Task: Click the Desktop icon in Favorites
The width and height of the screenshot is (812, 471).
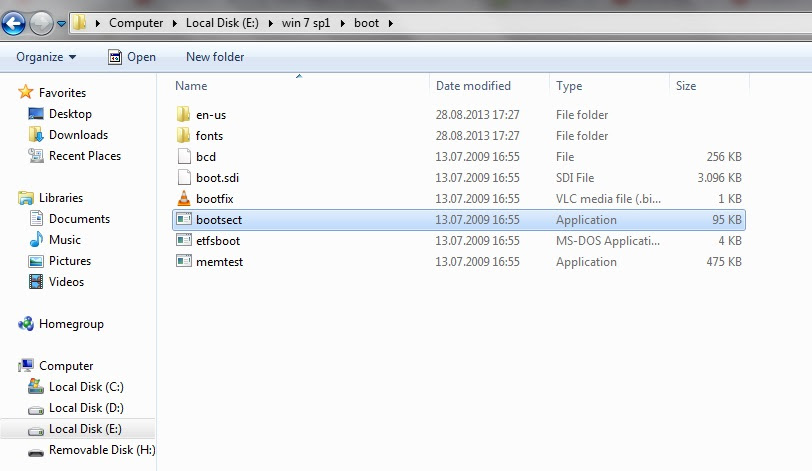Action: (36, 113)
